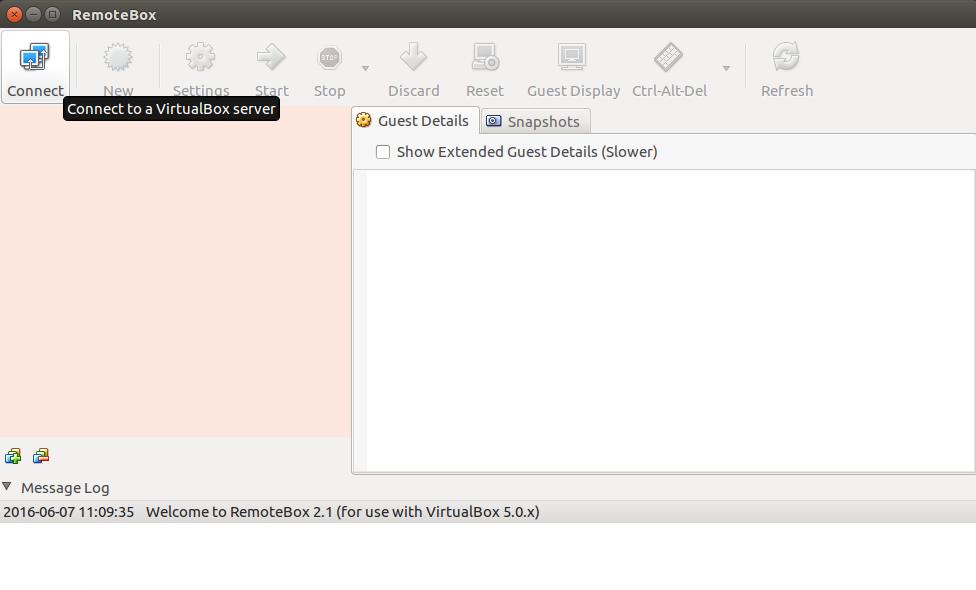
Task: Minimize the RemoteBox window
Action: 34,14
